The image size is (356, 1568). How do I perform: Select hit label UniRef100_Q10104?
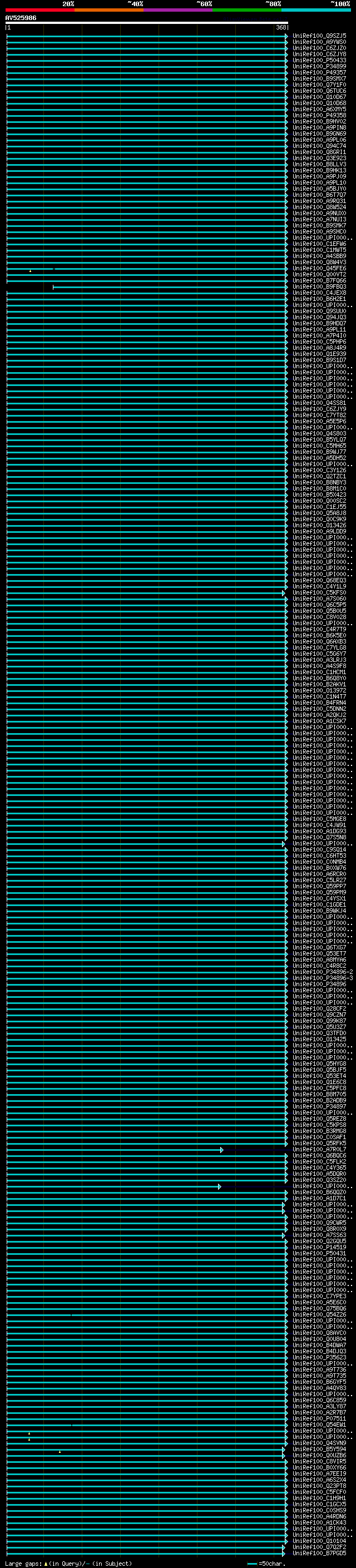point(319,1541)
